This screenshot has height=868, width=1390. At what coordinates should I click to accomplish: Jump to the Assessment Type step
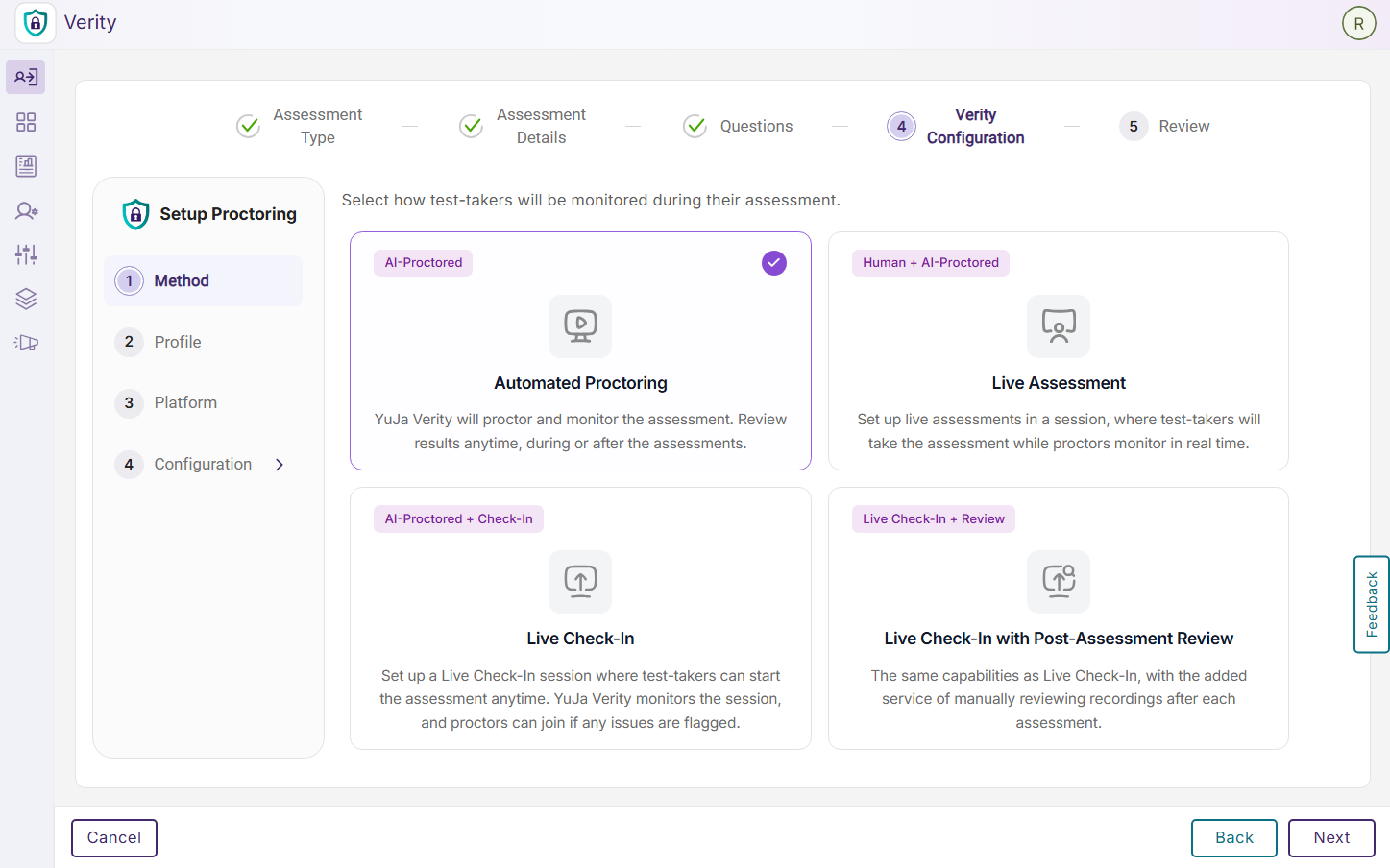point(300,126)
